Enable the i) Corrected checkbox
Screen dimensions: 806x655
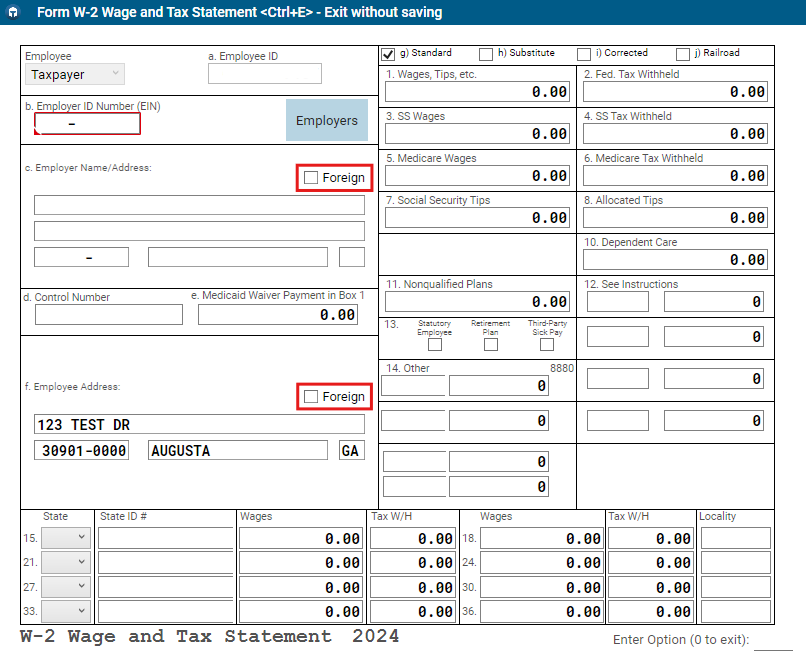coord(585,54)
